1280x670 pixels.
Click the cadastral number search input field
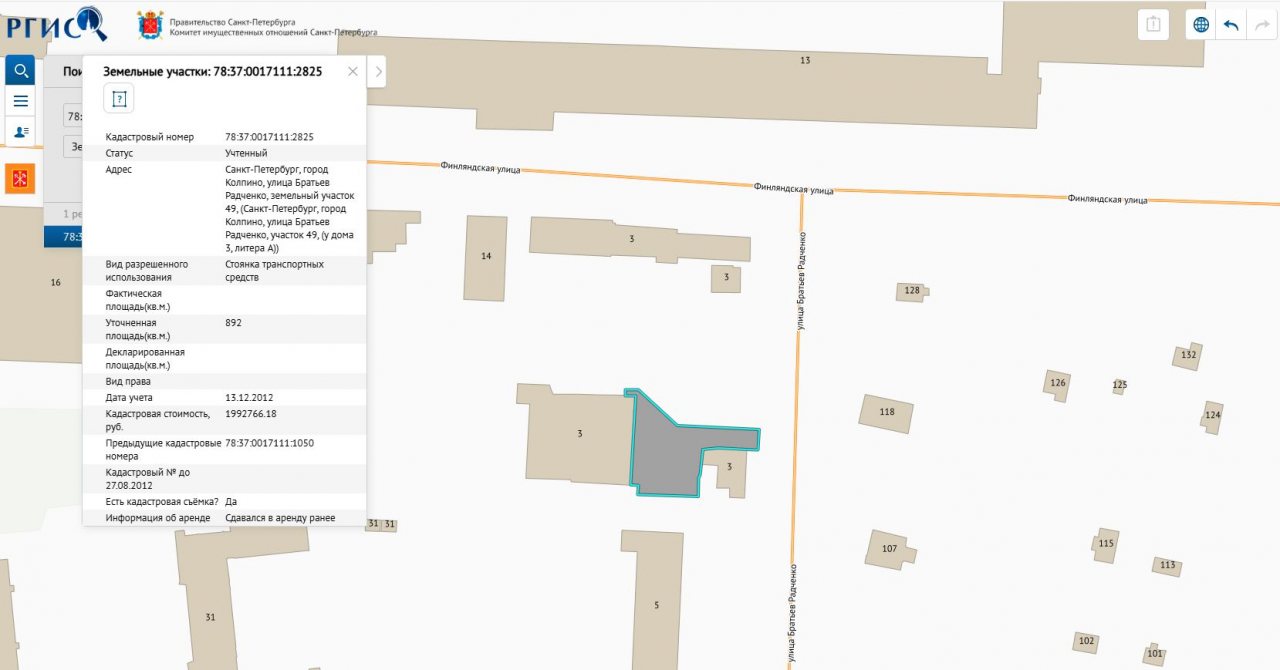(73, 116)
